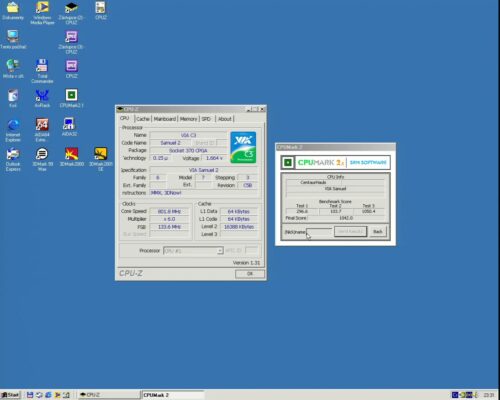Launch 3DMark 99 Max desktop shortcut
This screenshot has height=400, width=500.
tap(42, 159)
